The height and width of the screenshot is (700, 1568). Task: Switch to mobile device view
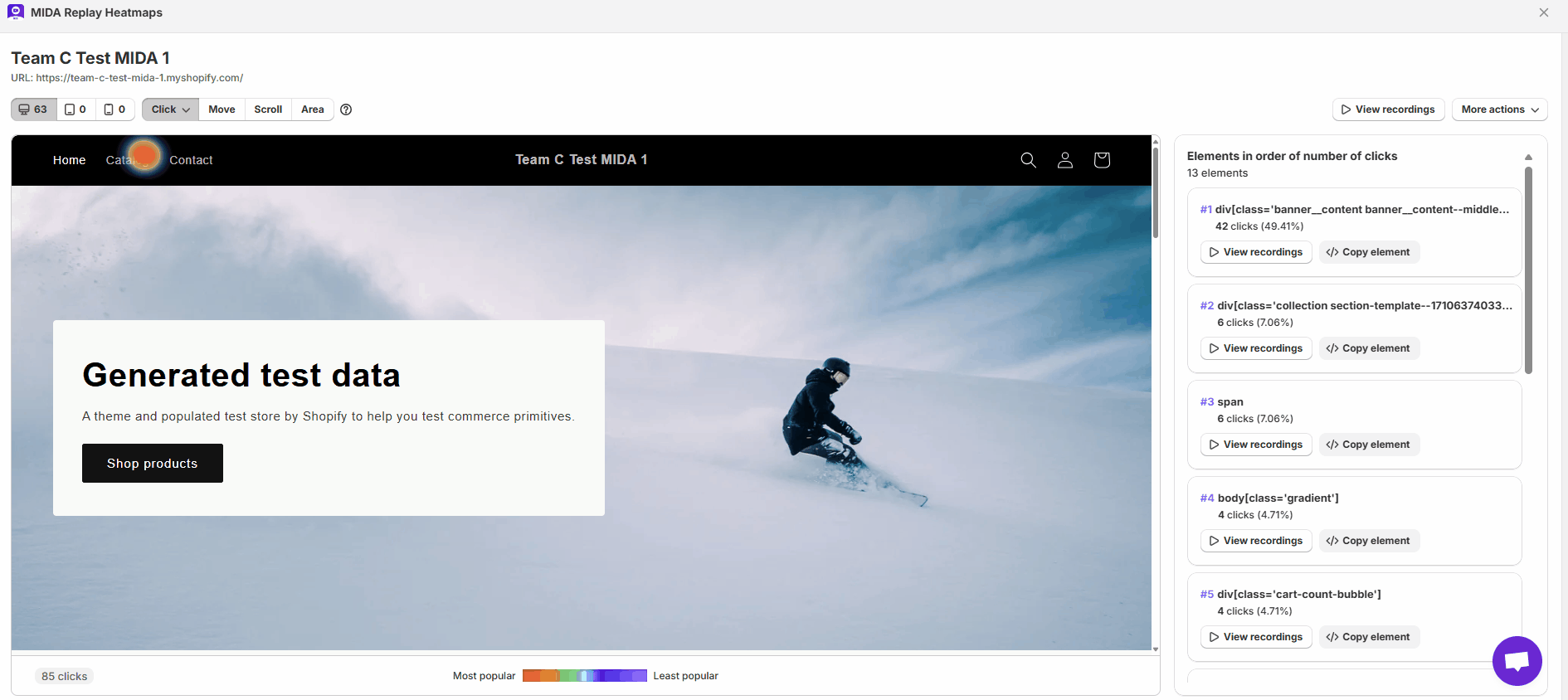(x=115, y=109)
